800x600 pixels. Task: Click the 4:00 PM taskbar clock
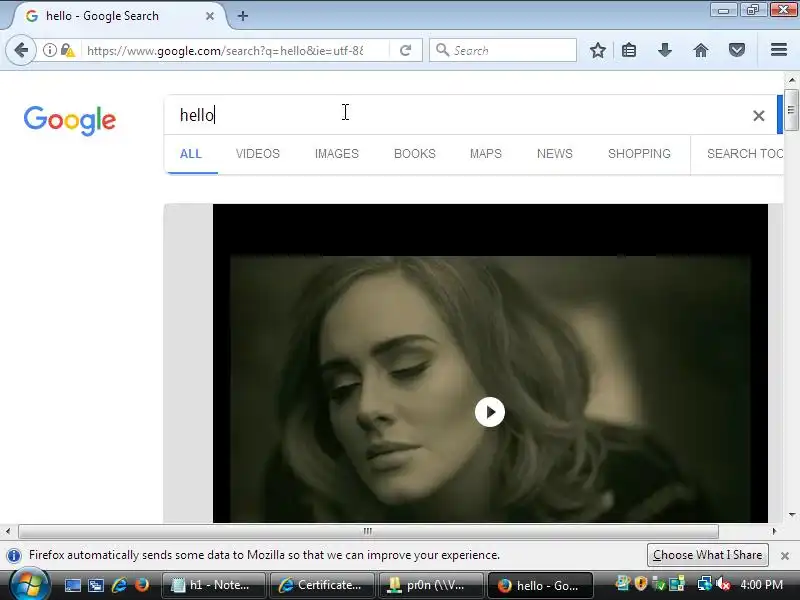pos(761,585)
